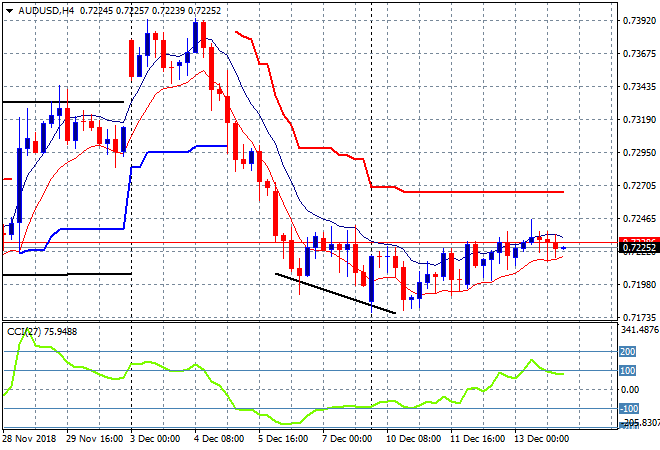
Task: Select the 5 Dec 16:00 time label
Action: point(283,439)
